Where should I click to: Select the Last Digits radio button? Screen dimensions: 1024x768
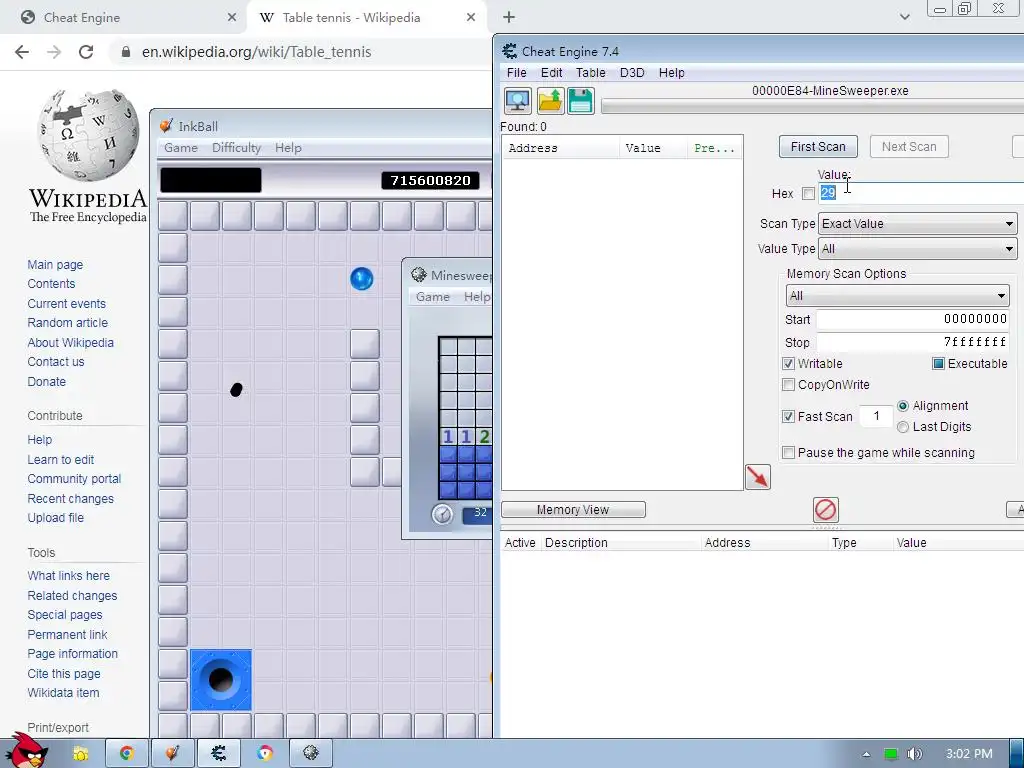click(x=903, y=427)
